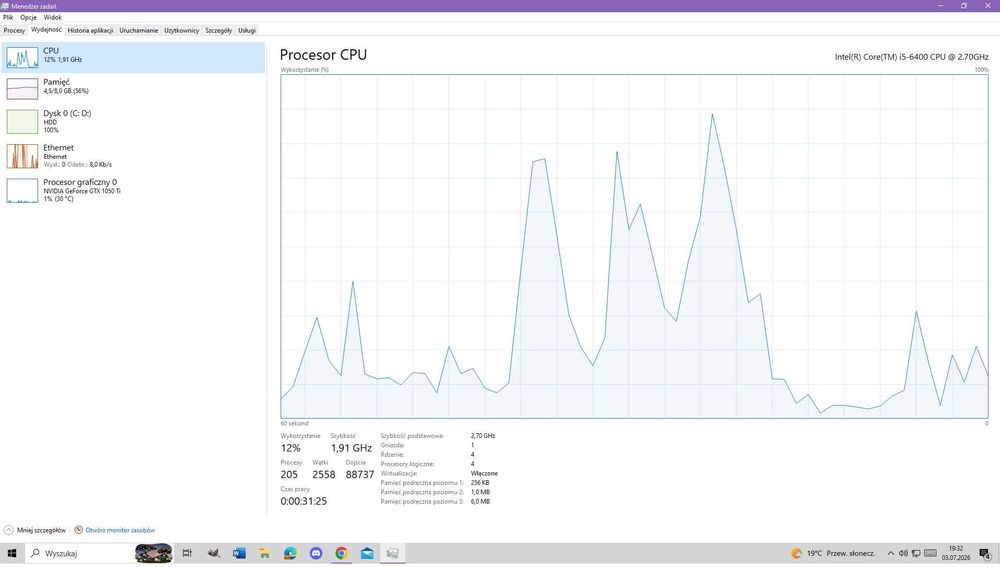Open the Widok menu
Screen dimensions: 1000x567
52,17
